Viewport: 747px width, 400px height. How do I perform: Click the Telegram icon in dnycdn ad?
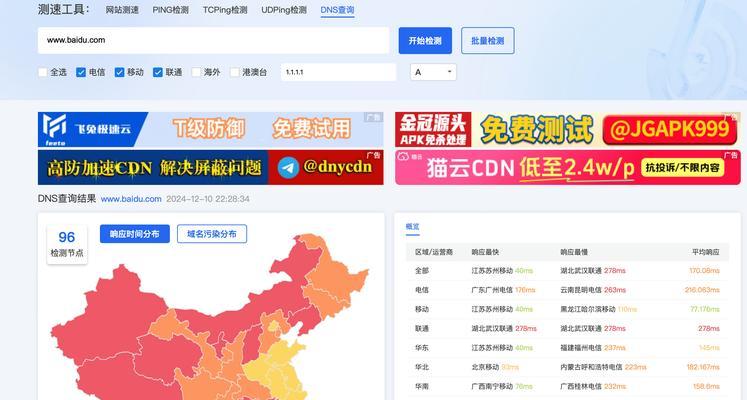[288, 168]
